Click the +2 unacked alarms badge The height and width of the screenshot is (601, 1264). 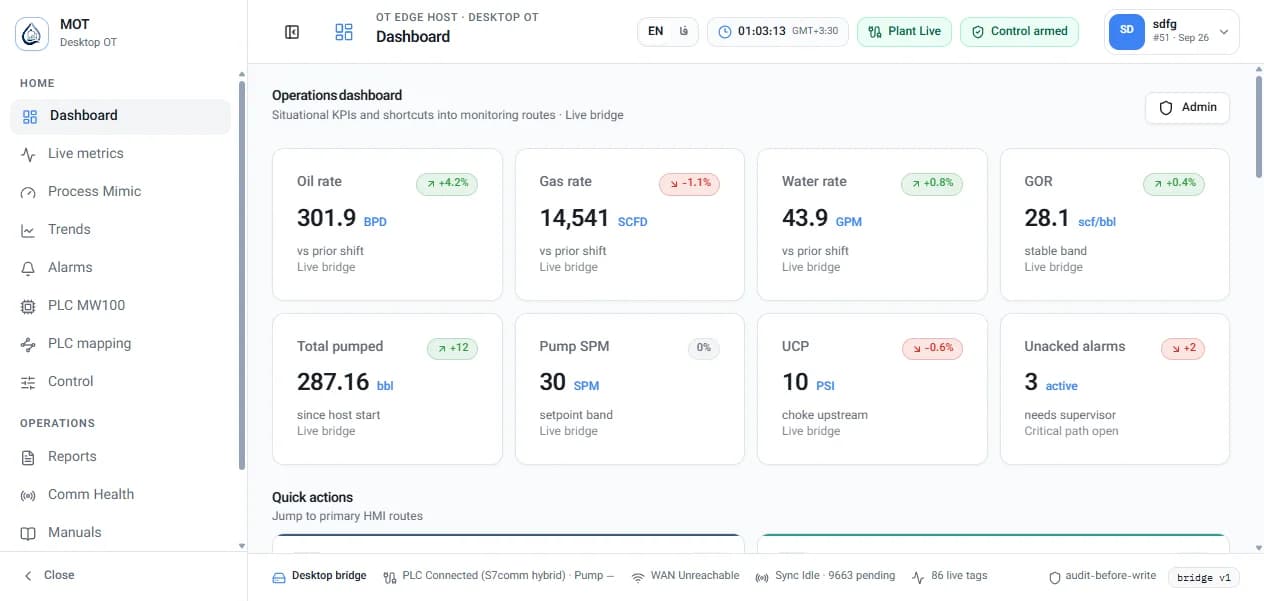pos(1183,348)
